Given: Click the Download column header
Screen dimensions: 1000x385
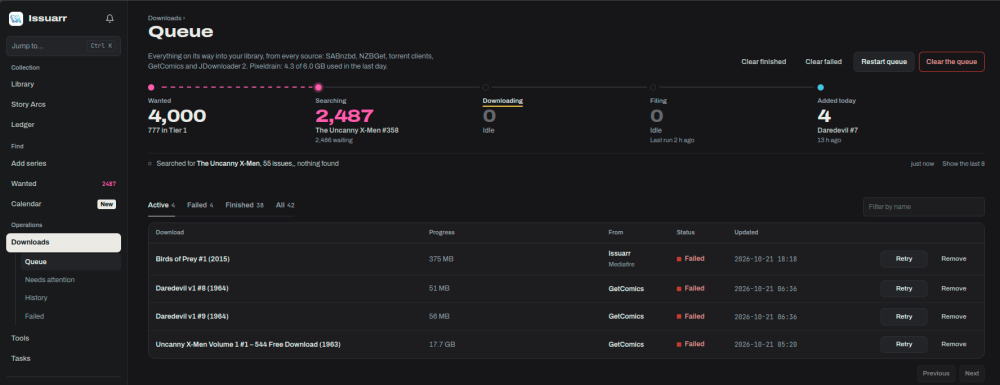Looking at the screenshot, I should (170, 233).
